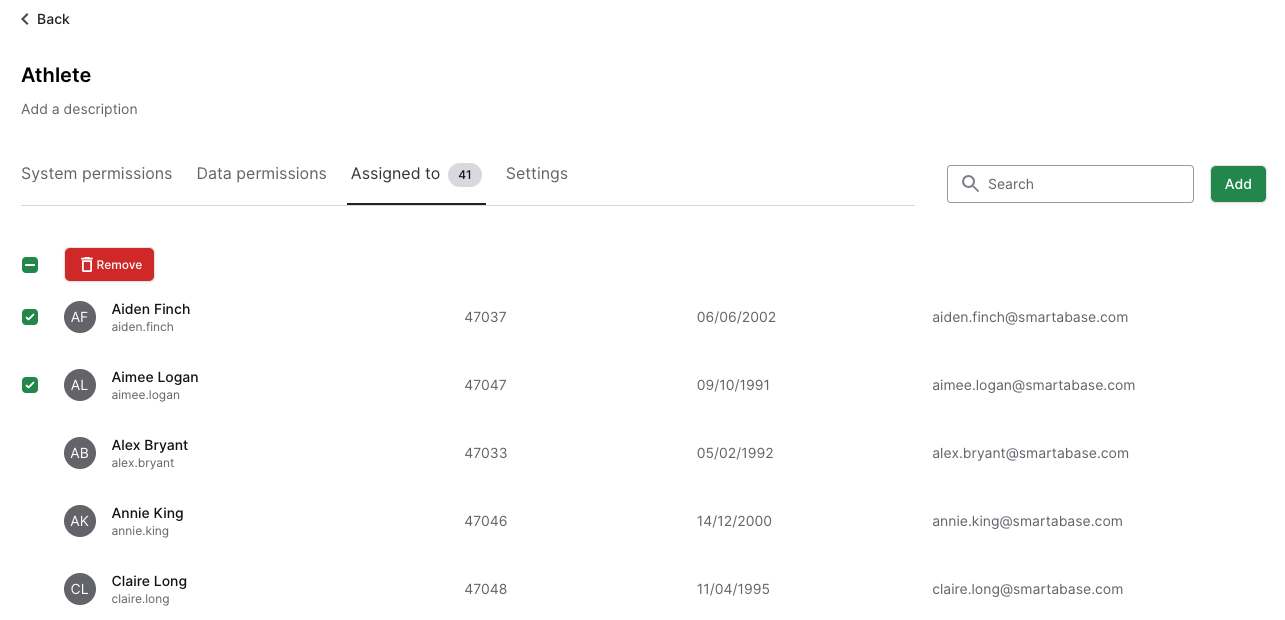The width and height of the screenshot is (1285, 620).
Task: Click Alex Bryant's AB avatar icon
Action: pyautogui.click(x=80, y=453)
